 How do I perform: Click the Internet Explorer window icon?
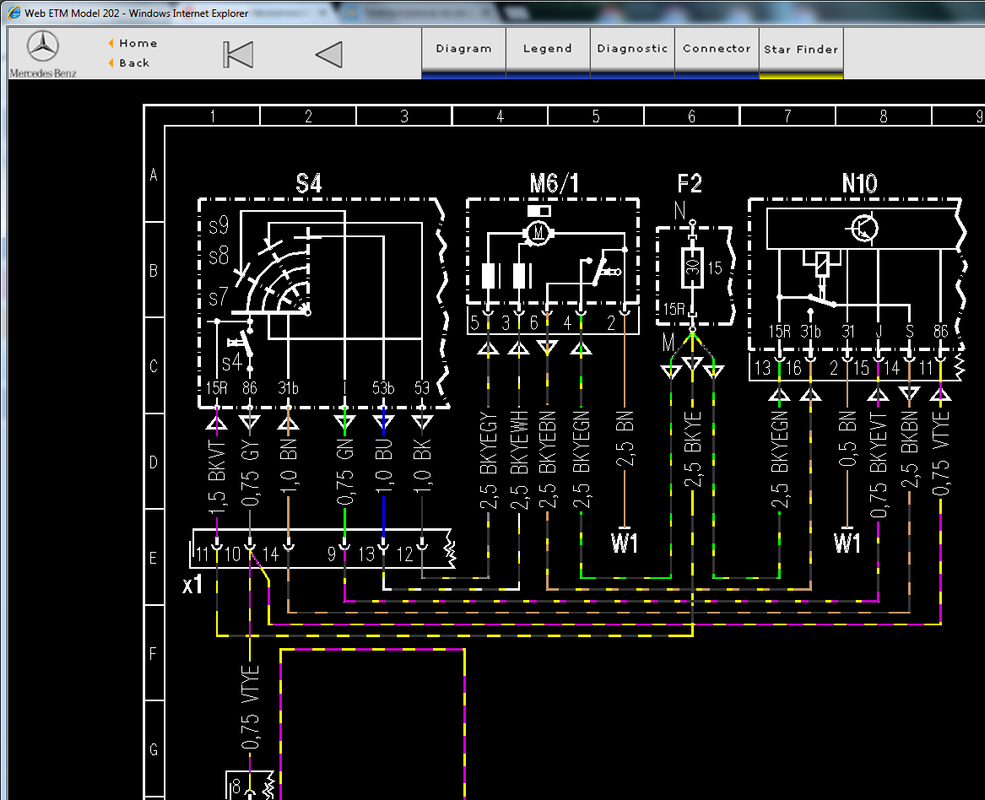13,13
